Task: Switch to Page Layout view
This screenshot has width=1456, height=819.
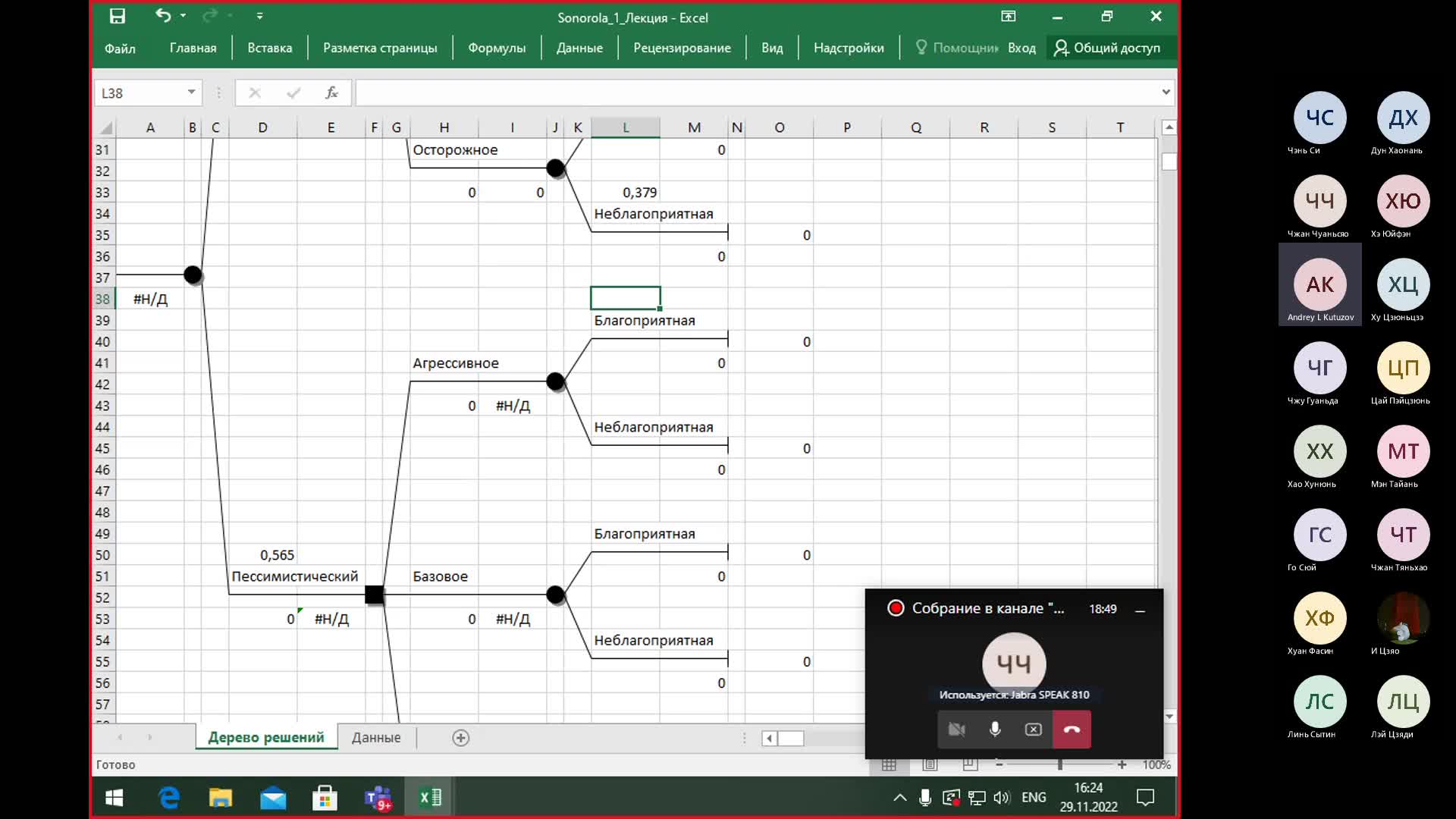Action: click(x=930, y=764)
